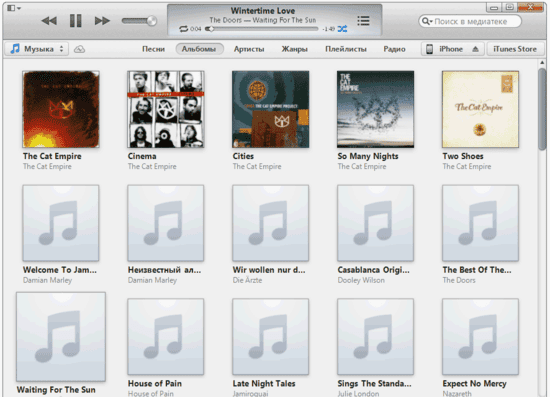
Task: Select the House of Pain album art
Action: click(166, 337)
